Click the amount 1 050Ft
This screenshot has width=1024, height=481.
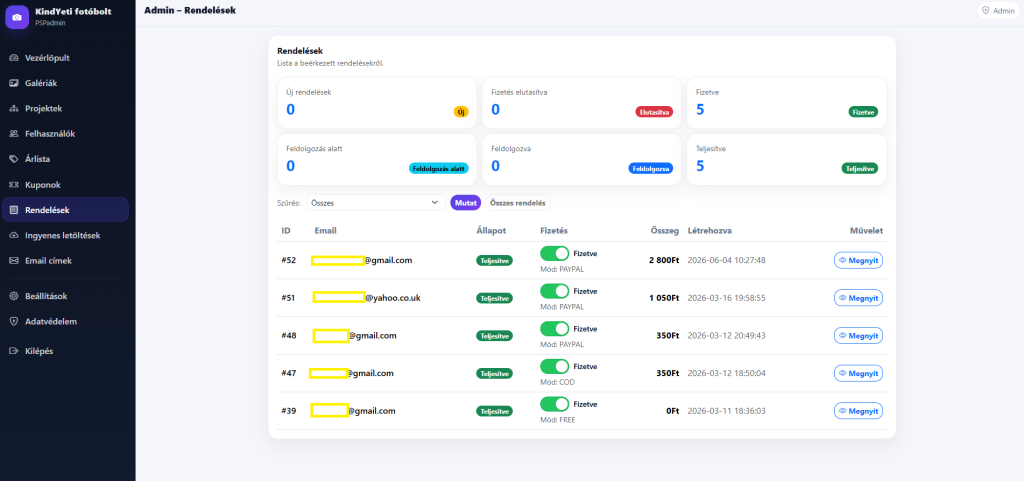pyautogui.click(x=664, y=298)
